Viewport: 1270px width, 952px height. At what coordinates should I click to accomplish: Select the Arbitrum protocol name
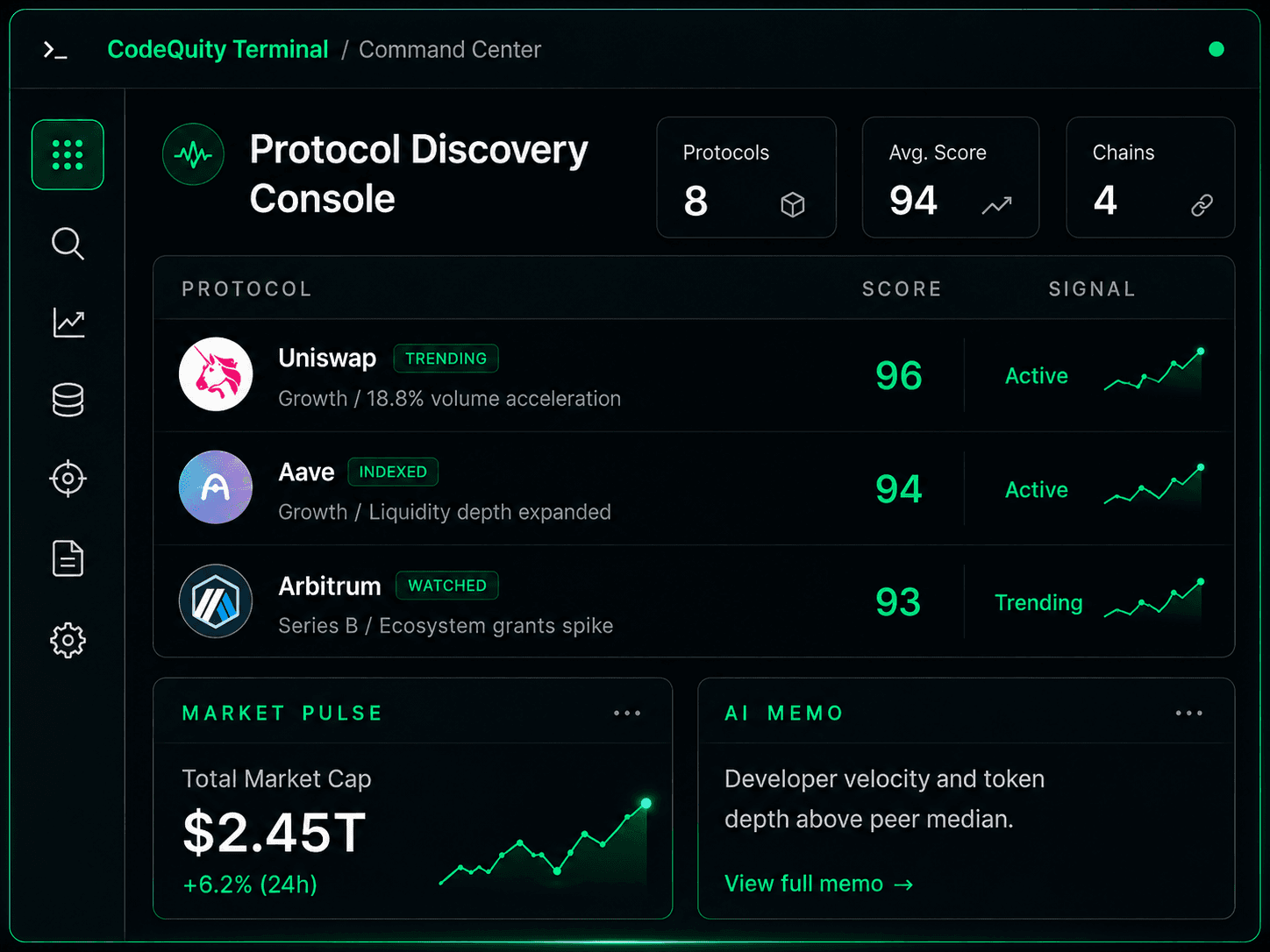[x=330, y=586]
